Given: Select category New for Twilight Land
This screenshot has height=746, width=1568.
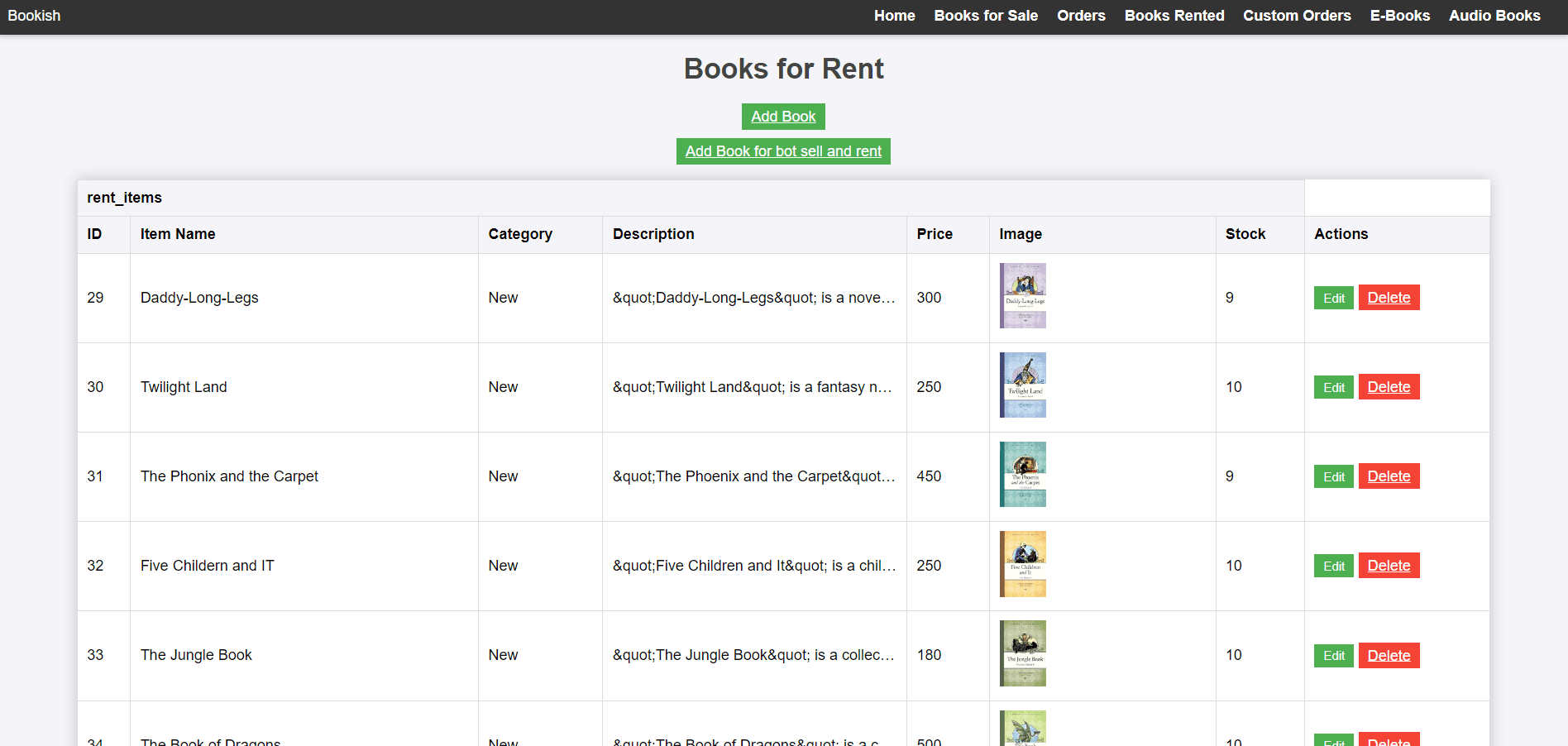Looking at the screenshot, I should pyautogui.click(x=503, y=387).
